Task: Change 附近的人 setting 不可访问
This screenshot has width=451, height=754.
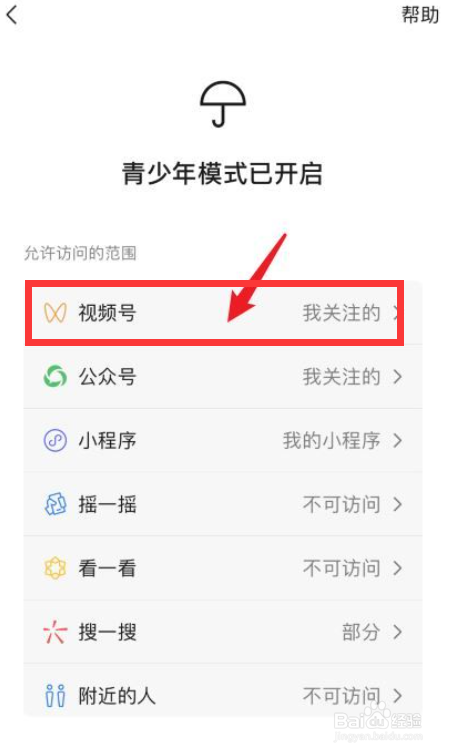Action: (341, 696)
